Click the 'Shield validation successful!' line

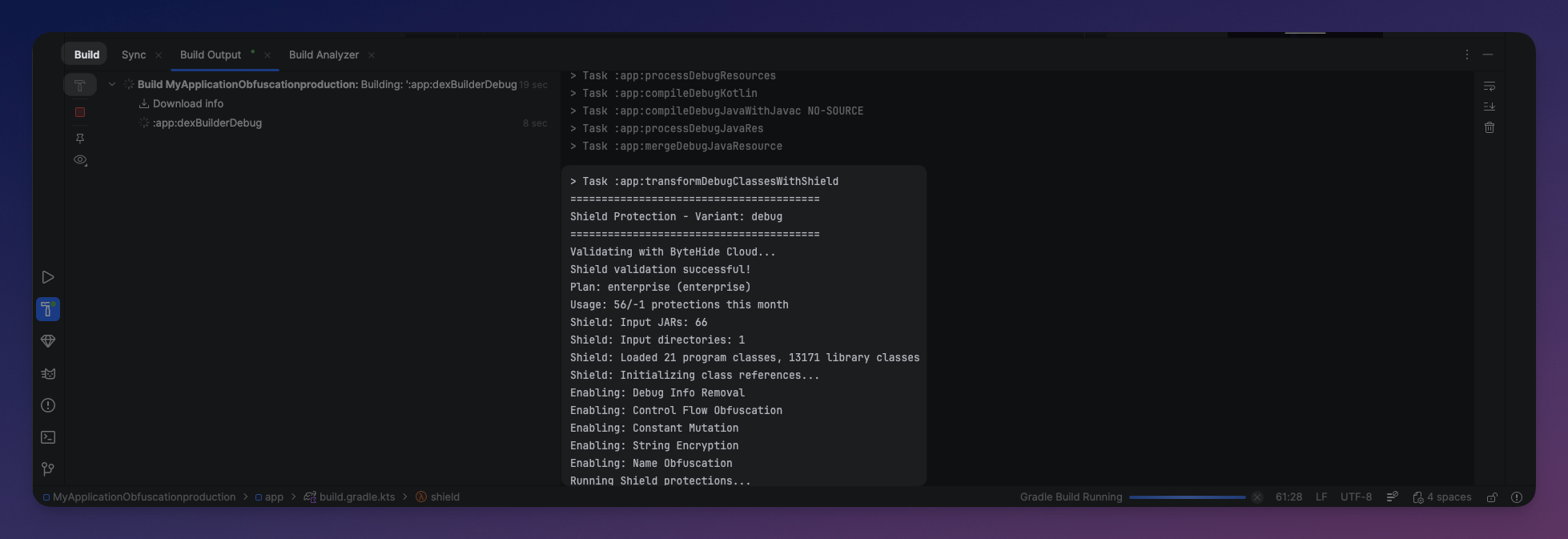click(660, 269)
